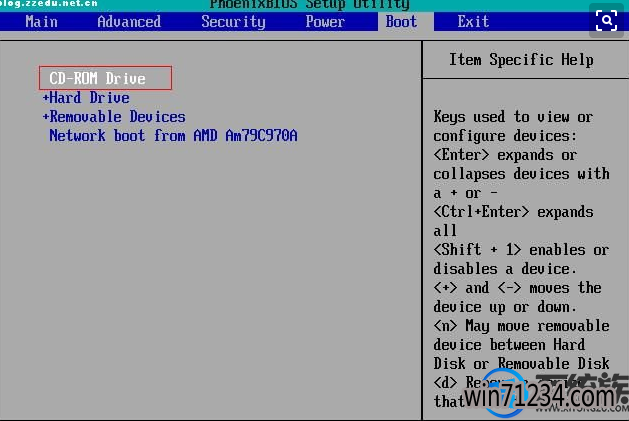Select the Removable Devices boot entry
Screen dimensions: 629x421
click(117, 117)
